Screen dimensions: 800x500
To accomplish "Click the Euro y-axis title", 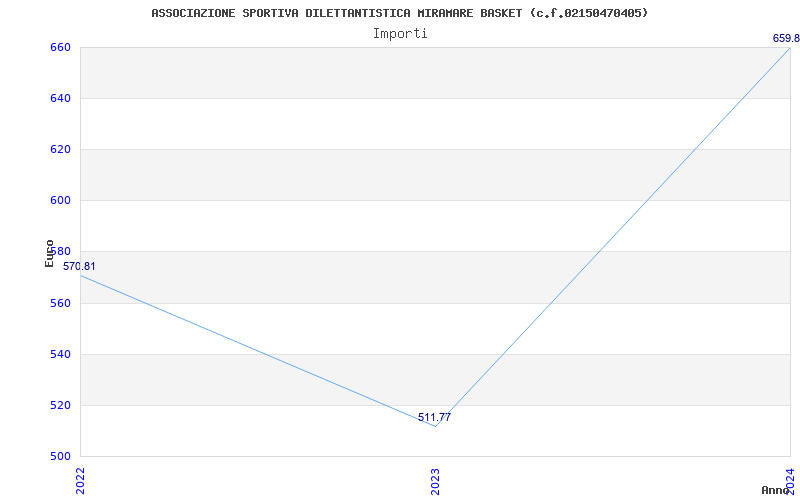I will point(49,254).
